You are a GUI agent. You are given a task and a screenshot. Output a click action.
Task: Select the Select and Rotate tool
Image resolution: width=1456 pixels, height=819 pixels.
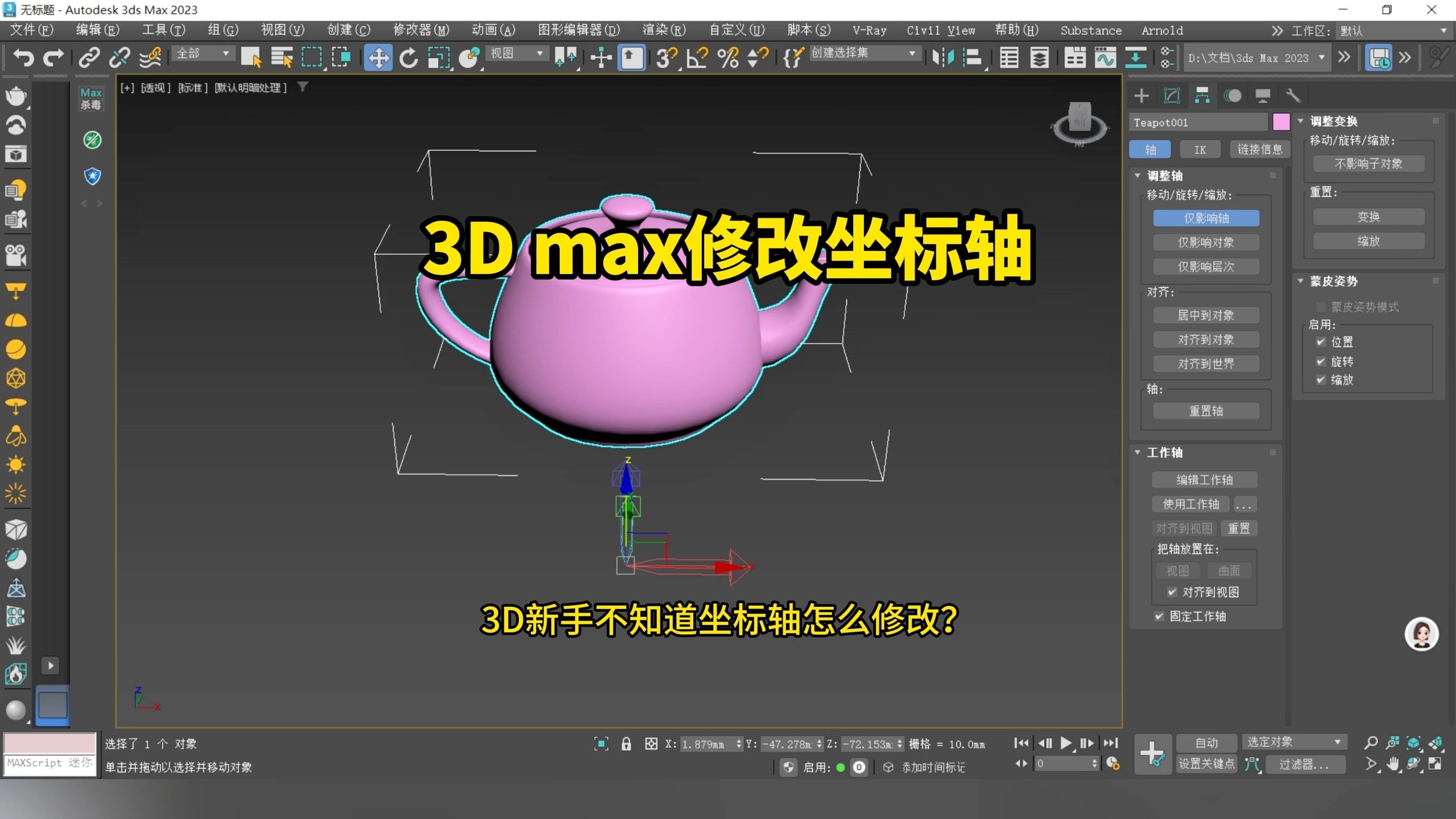[x=409, y=57]
